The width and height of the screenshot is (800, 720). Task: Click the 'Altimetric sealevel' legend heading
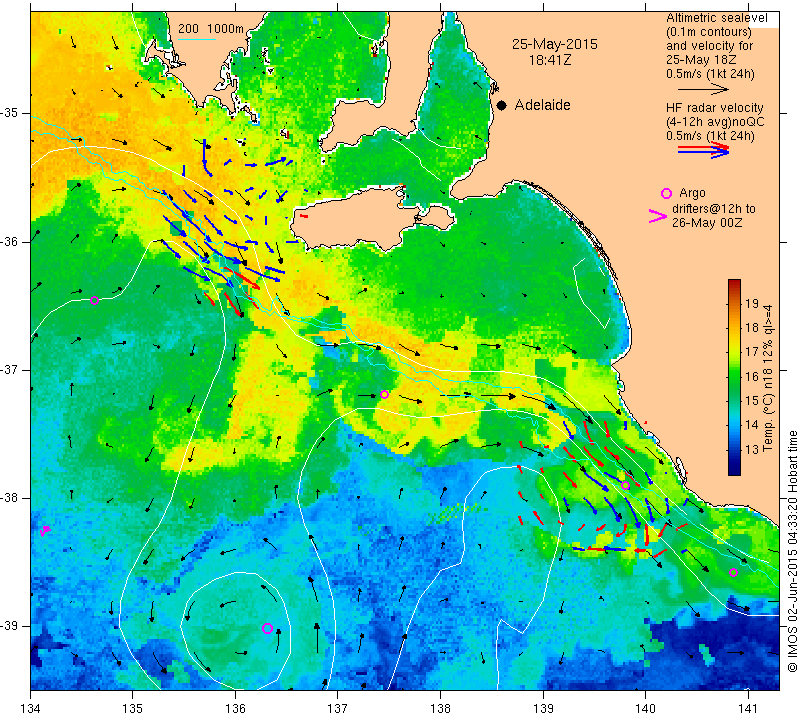(716, 18)
